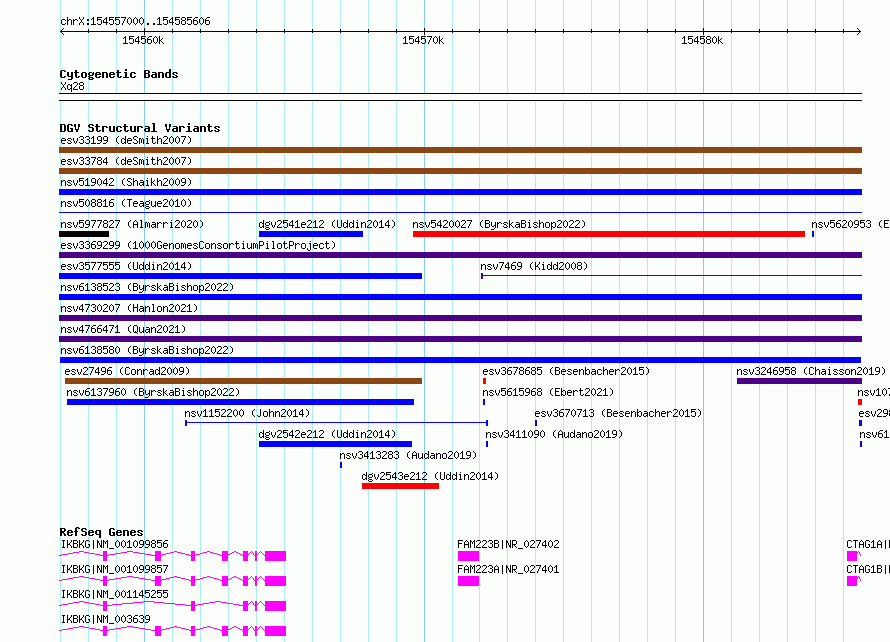Open the IKBKG|NM_001099857 transcript label

(115, 569)
